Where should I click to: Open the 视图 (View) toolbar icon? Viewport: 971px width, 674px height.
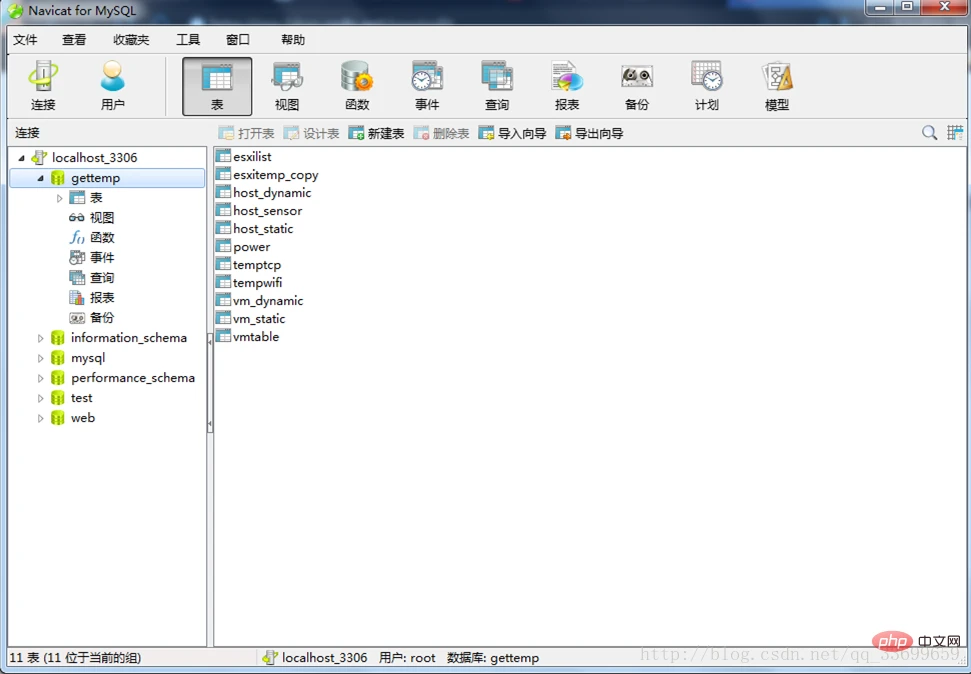coord(287,87)
